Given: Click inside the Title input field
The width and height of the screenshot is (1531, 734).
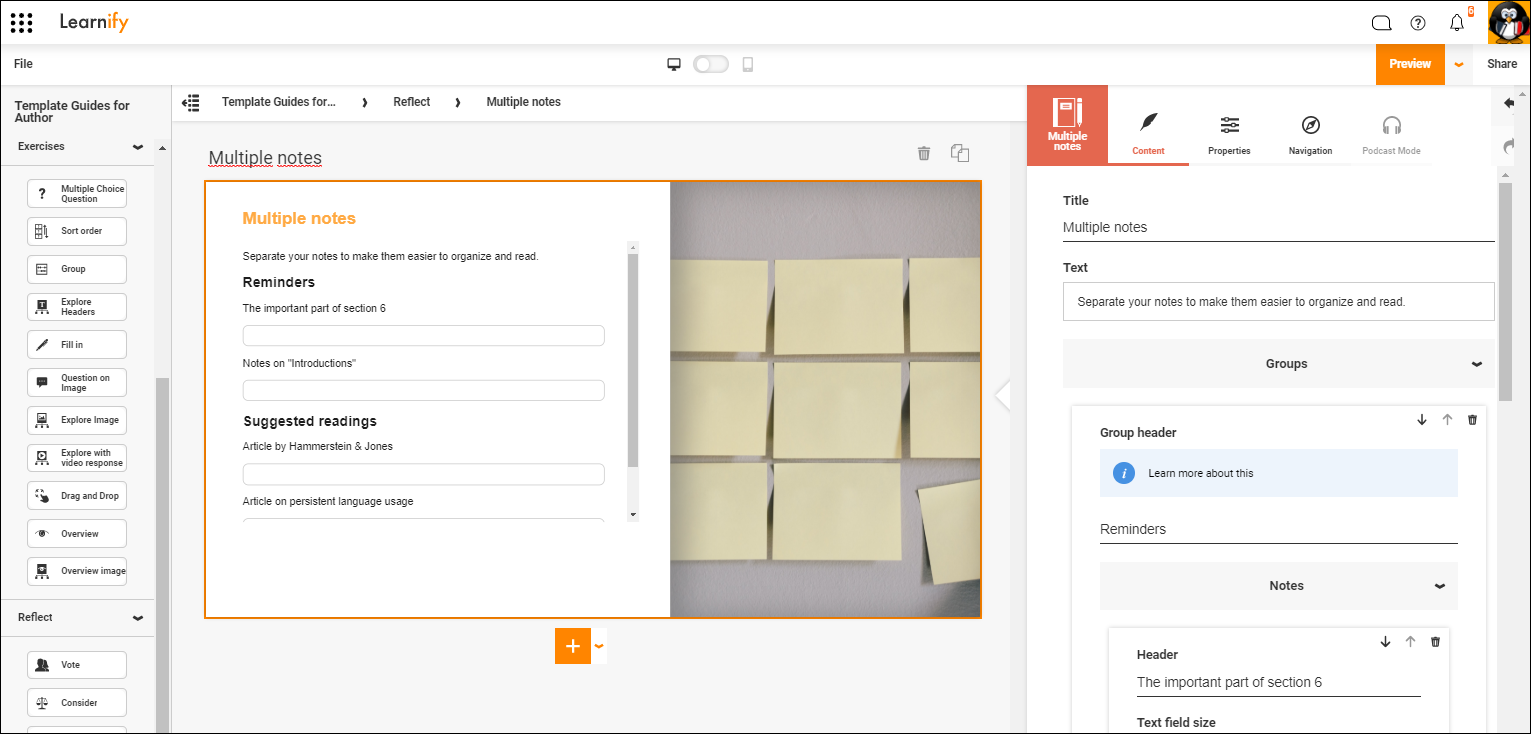Looking at the screenshot, I should pyautogui.click(x=1278, y=227).
